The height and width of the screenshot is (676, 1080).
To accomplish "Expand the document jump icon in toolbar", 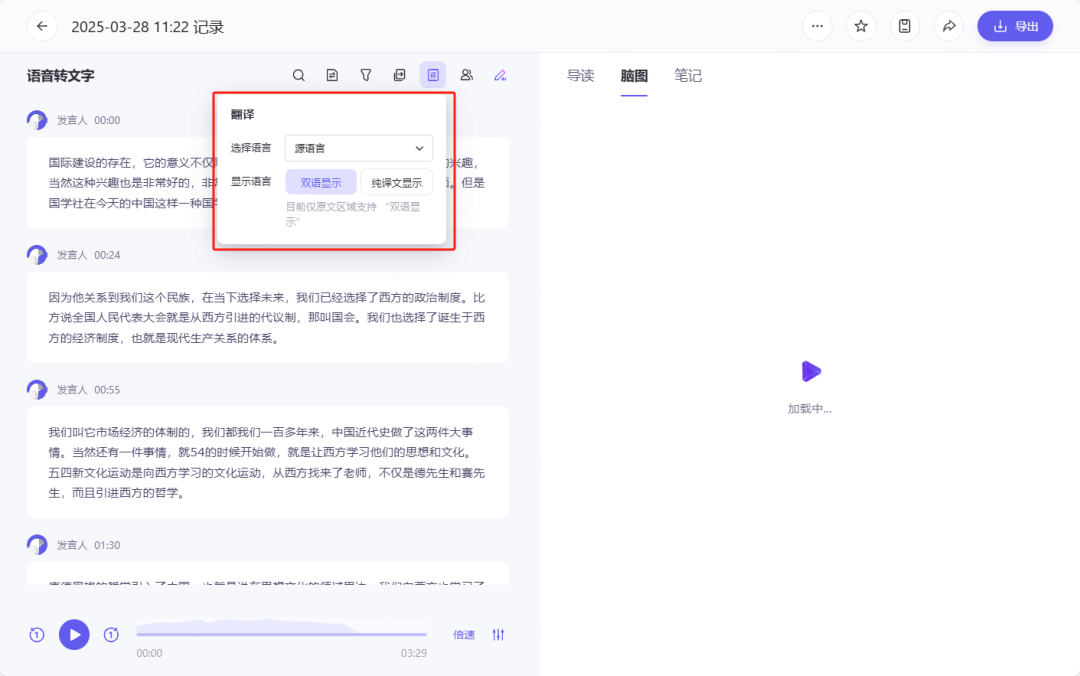I will (399, 74).
